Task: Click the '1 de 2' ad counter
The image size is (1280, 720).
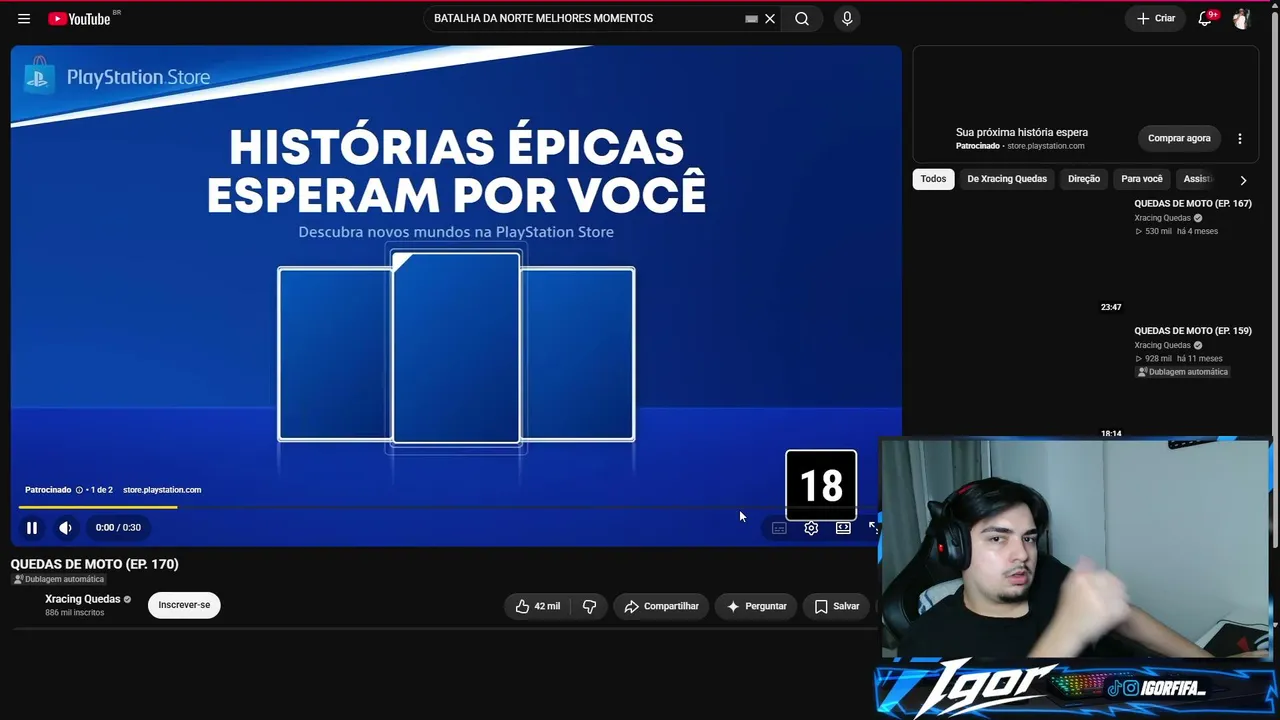Action: (101, 490)
